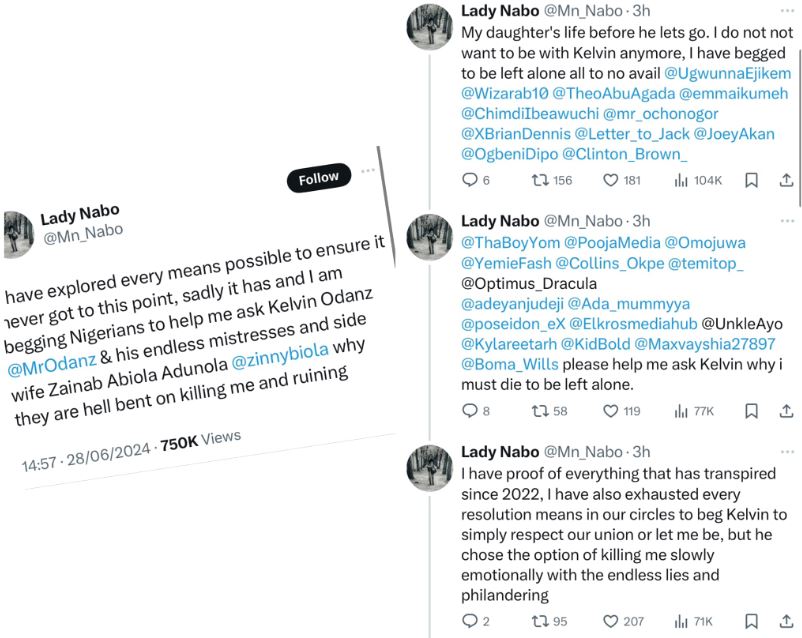The width and height of the screenshot is (802, 638).
Task: Bookmark the tweet with 77K views
Action: tap(752, 410)
